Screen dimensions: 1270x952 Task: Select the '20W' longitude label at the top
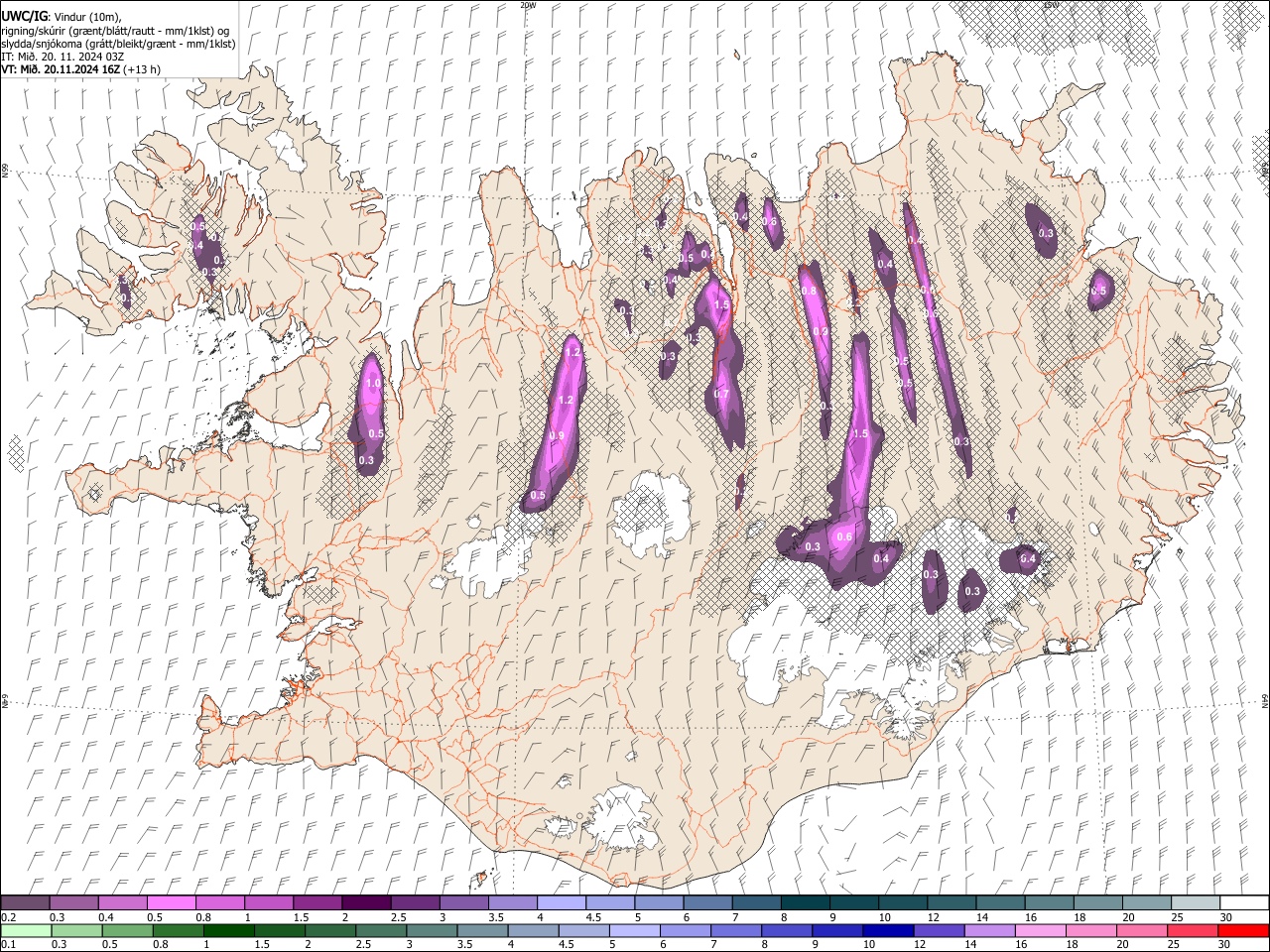528,5
